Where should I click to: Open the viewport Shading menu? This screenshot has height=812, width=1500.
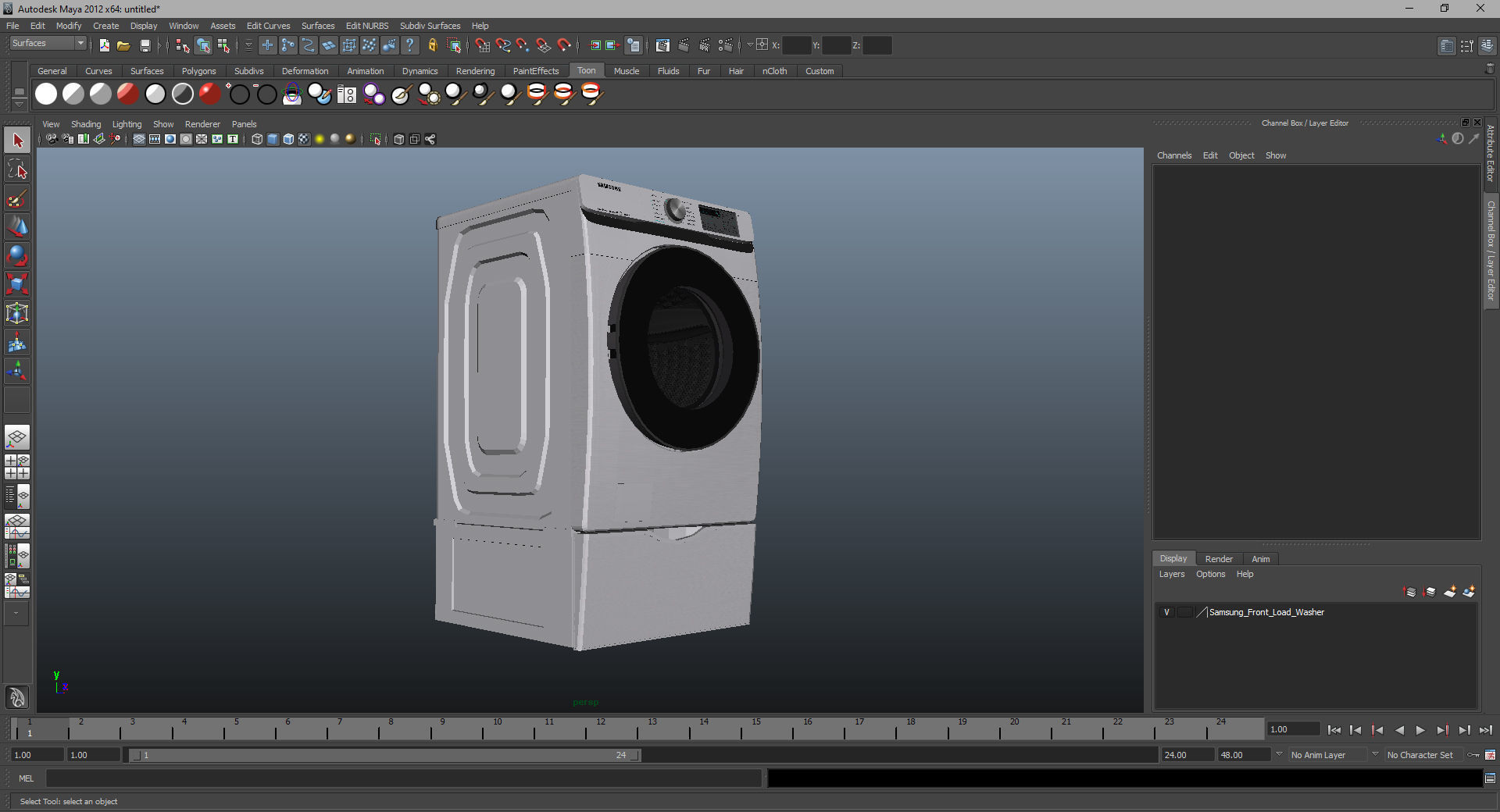click(86, 124)
